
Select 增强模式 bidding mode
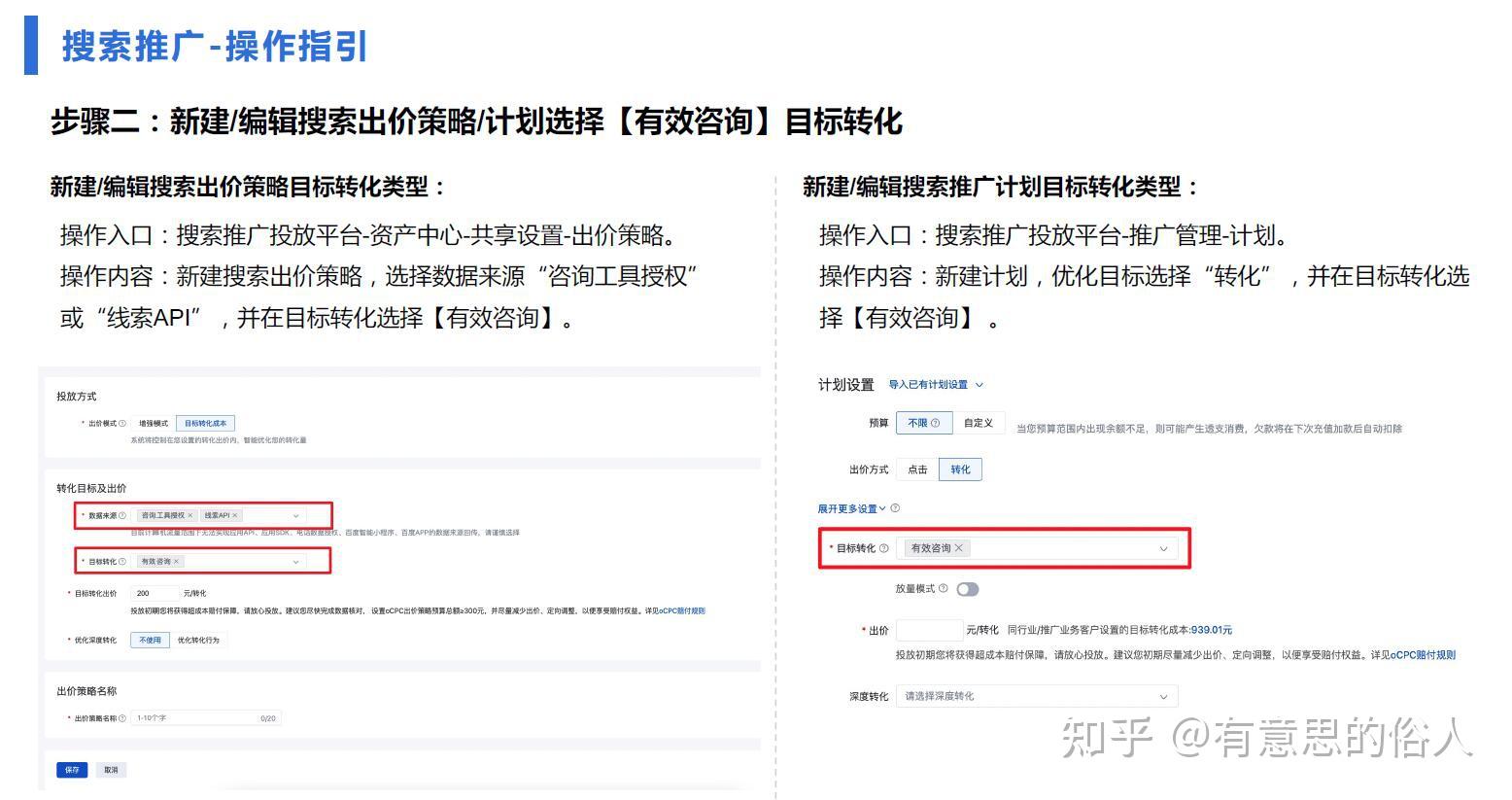[154, 424]
